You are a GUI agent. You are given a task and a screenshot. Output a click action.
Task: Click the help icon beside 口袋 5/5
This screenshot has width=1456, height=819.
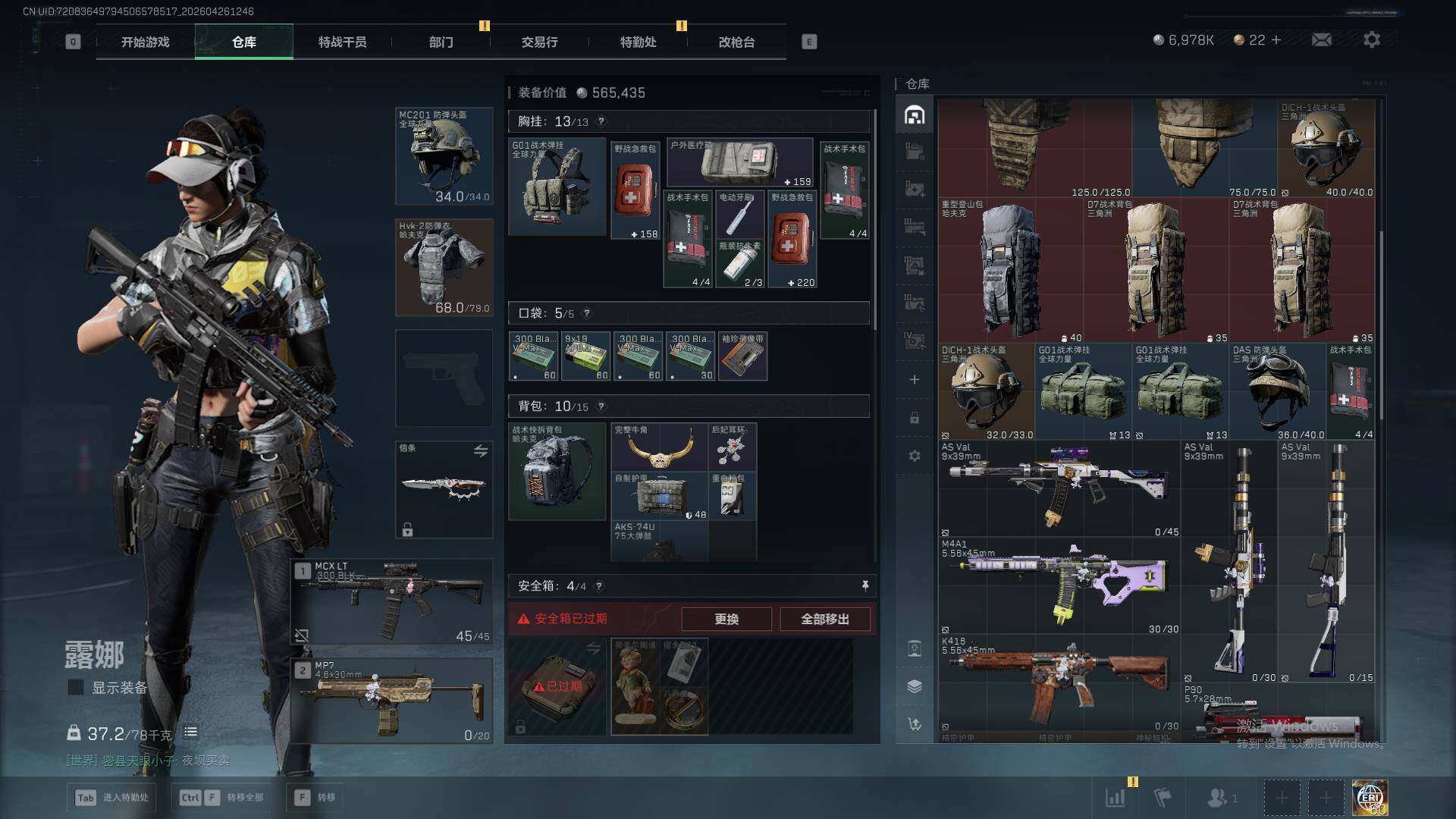pos(586,313)
